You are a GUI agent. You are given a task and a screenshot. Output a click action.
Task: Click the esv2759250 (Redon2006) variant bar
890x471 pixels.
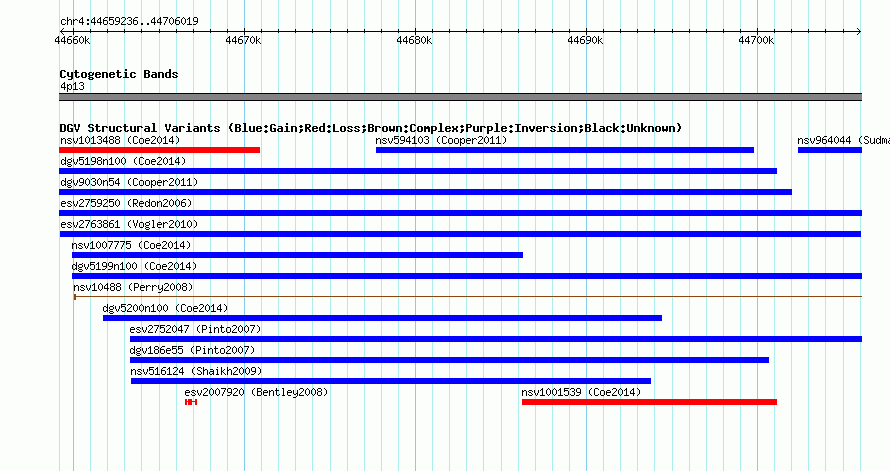coord(460,213)
